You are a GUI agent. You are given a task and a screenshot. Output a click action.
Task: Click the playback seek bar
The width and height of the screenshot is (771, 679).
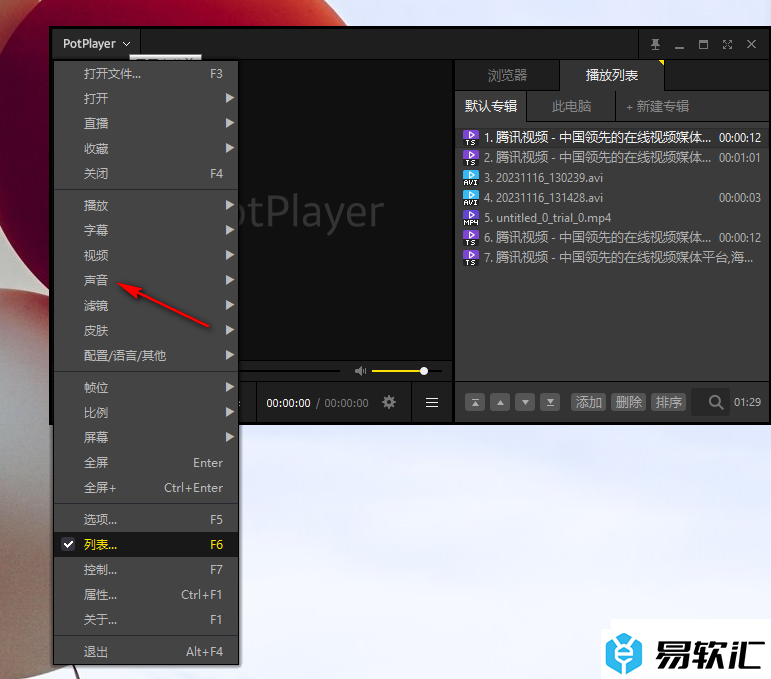[x=289, y=371]
